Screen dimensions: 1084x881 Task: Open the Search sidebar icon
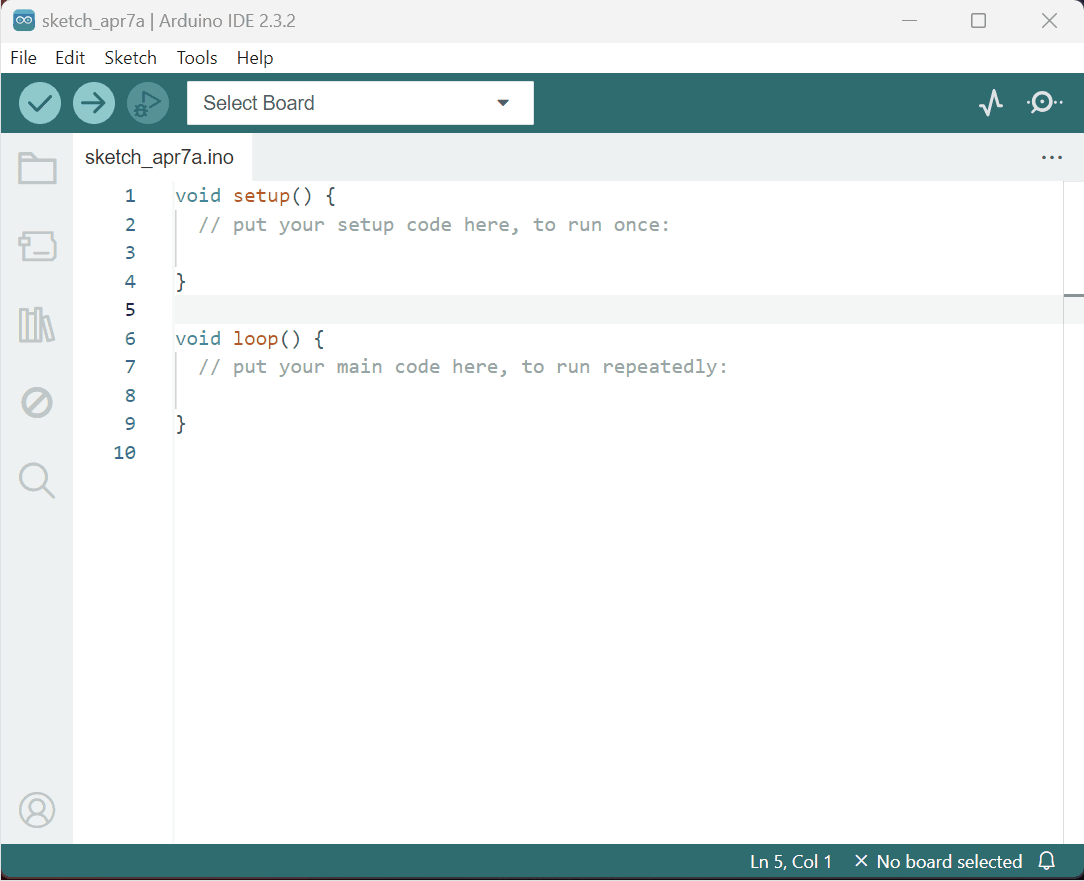pyautogui.click(x=37, y=480)
